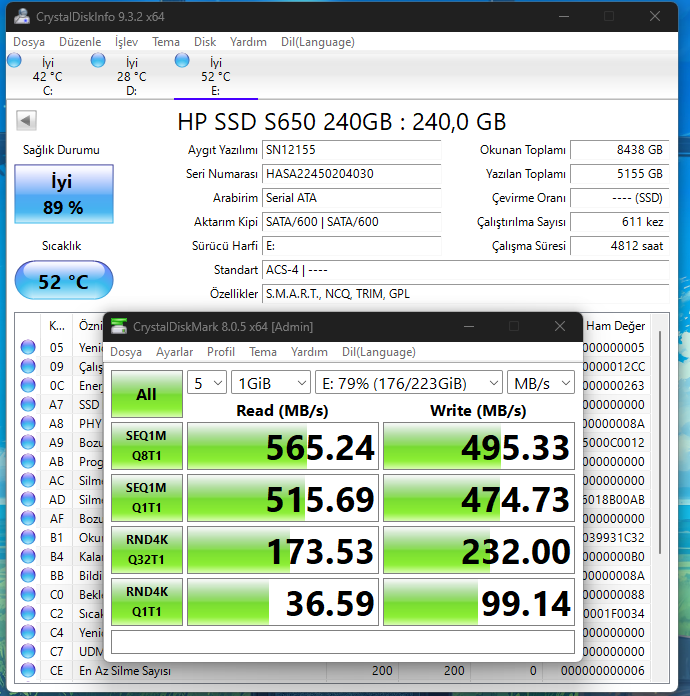Run the RND4K Q32T1 test
The width and height of the screenshot is (690, 696).
[147, 550]
